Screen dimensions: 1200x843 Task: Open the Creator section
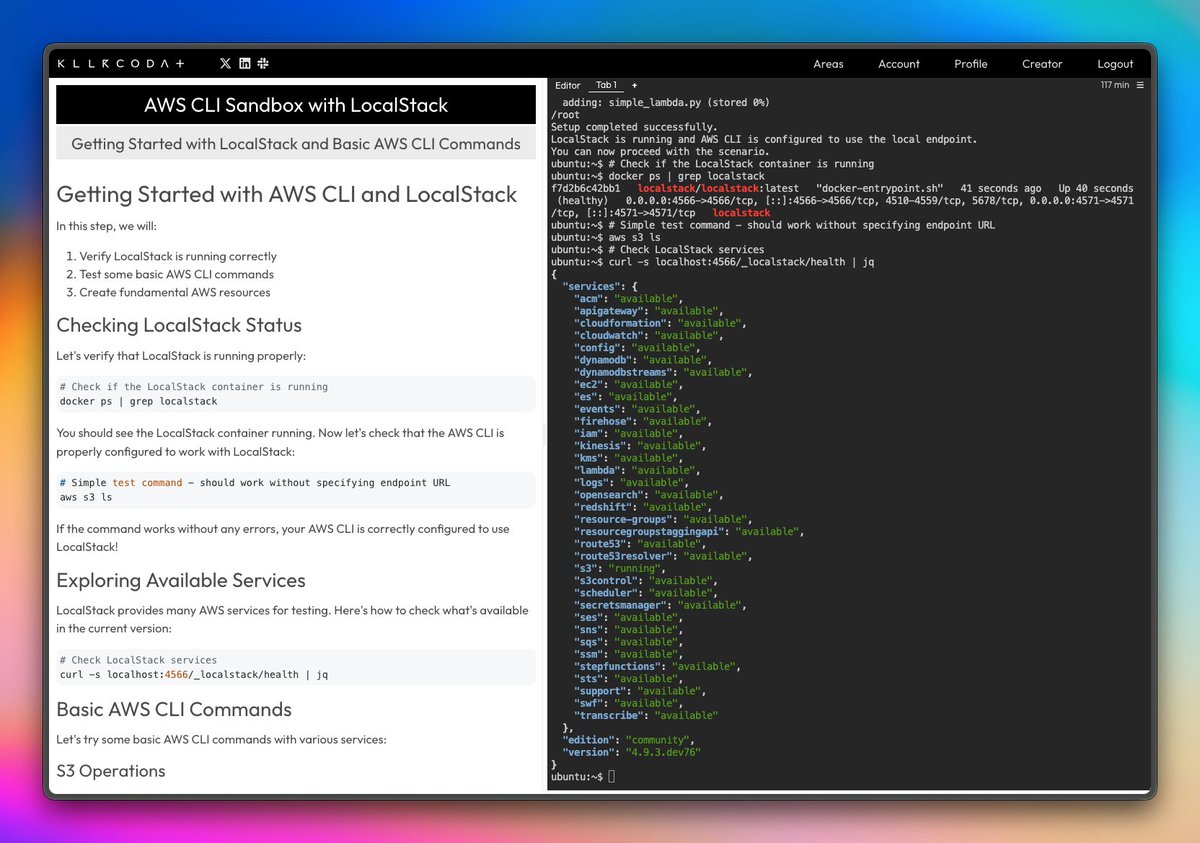(x=1042, y=64)
